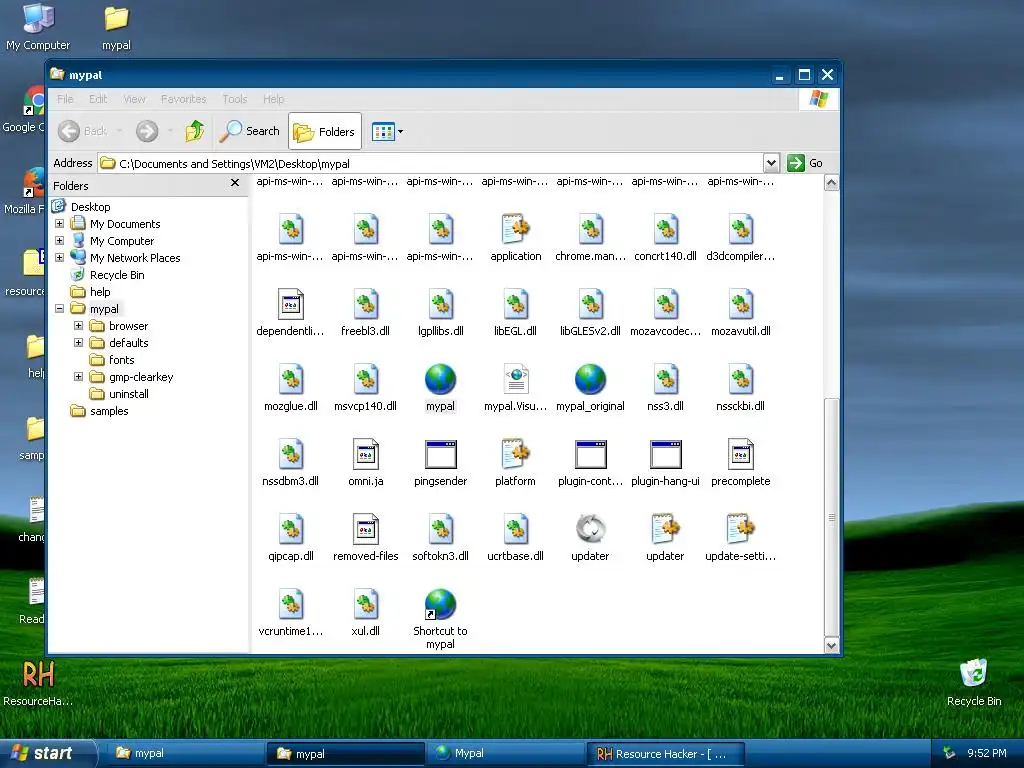
Task: Click the file list scroll down arrow
Action: tap(831, 645)
